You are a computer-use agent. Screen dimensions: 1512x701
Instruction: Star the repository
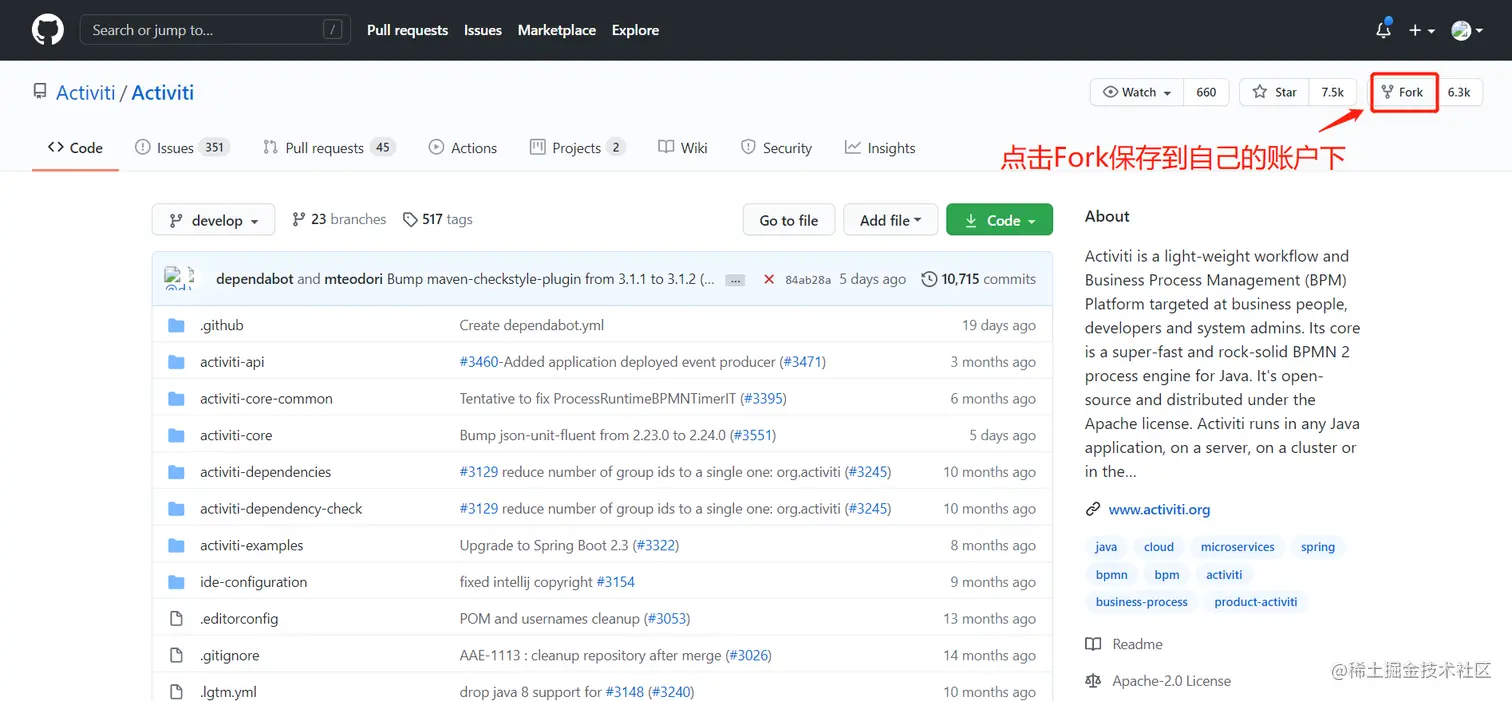pos(1274,92)
